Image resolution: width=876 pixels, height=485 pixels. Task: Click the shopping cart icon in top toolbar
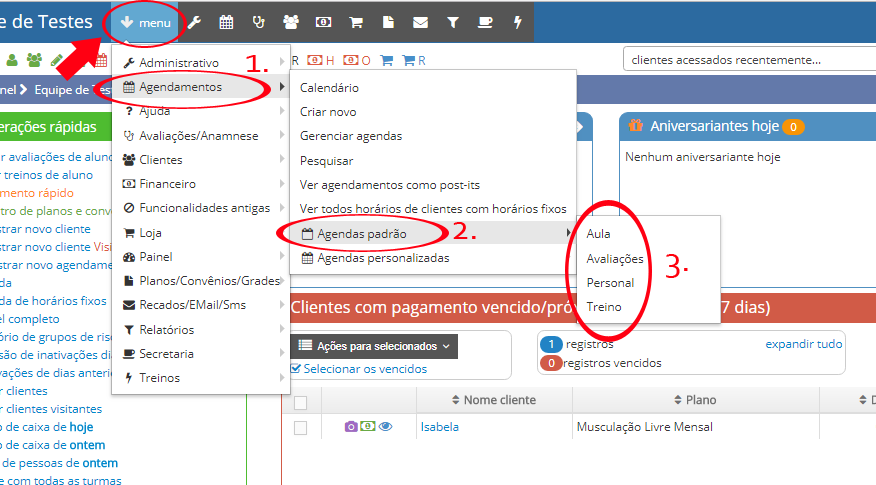coord(356,22)
